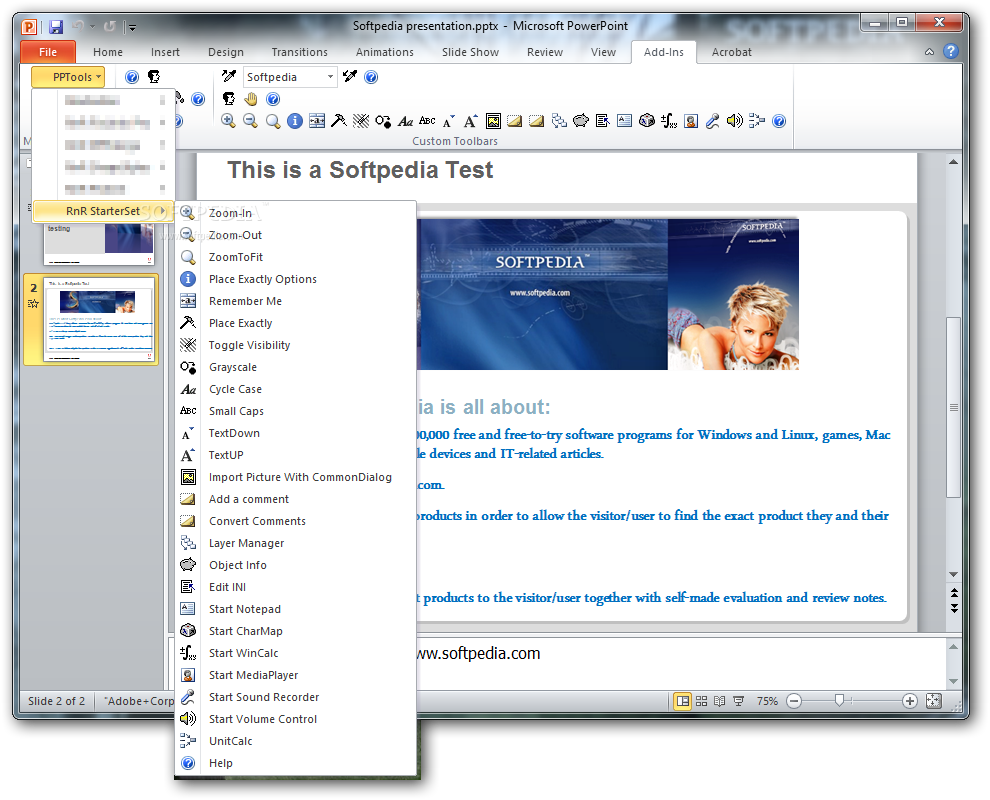
Task: Click Start MediaPlayer icon in custom toolbar
Action: tap(691, 121)
